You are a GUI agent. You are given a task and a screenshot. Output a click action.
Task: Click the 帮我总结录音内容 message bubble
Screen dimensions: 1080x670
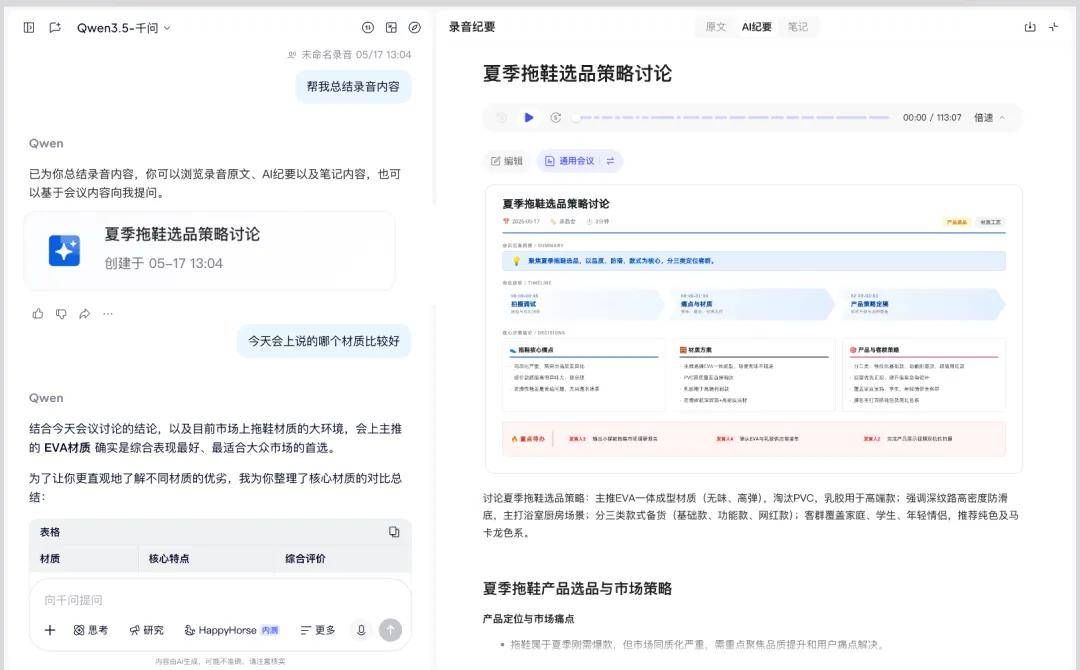[x=353, y=87]
